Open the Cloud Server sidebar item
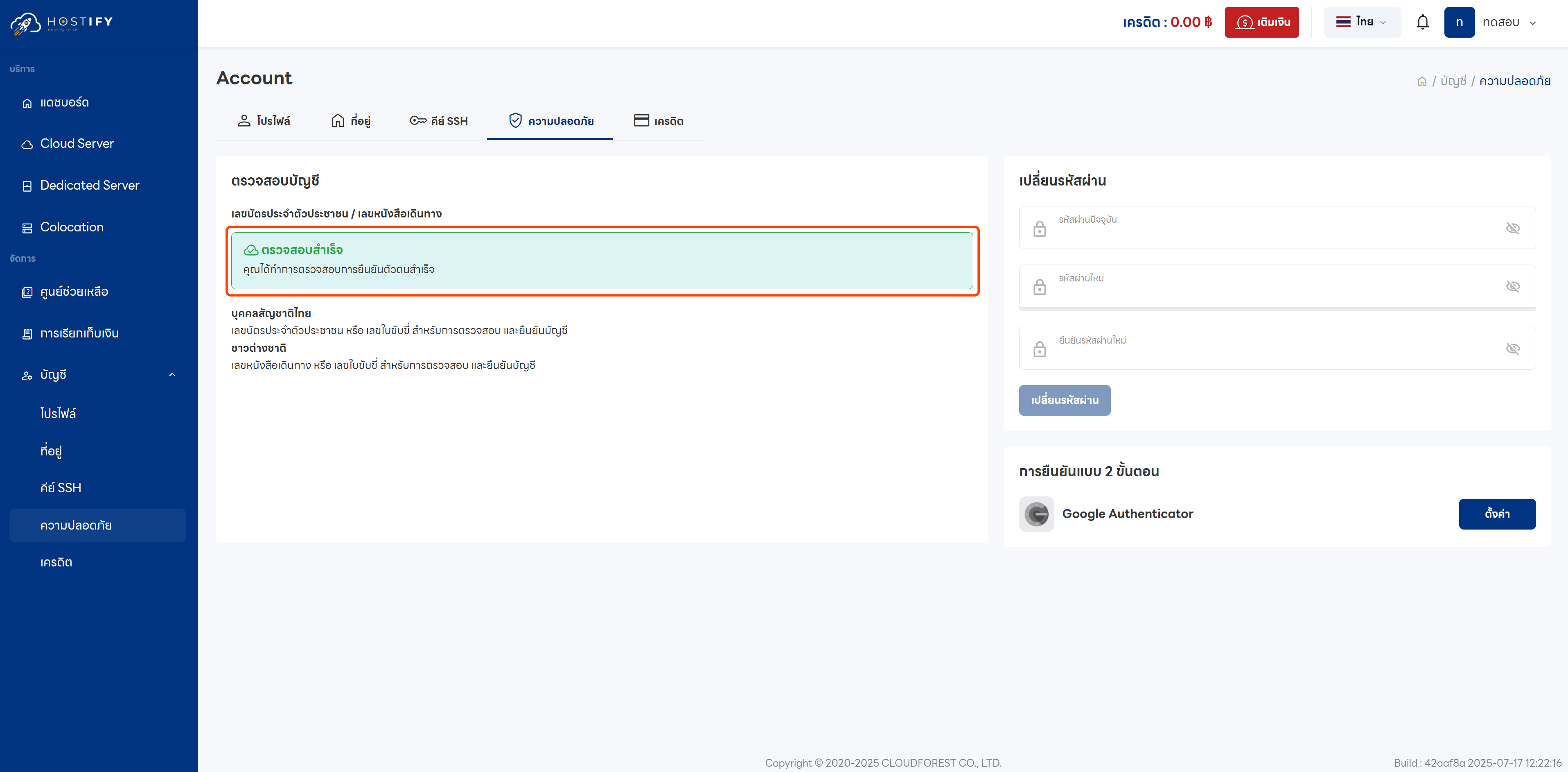The height and width of the screenshot is (772, 1568). pyautogui.click(x=77, y=144)
